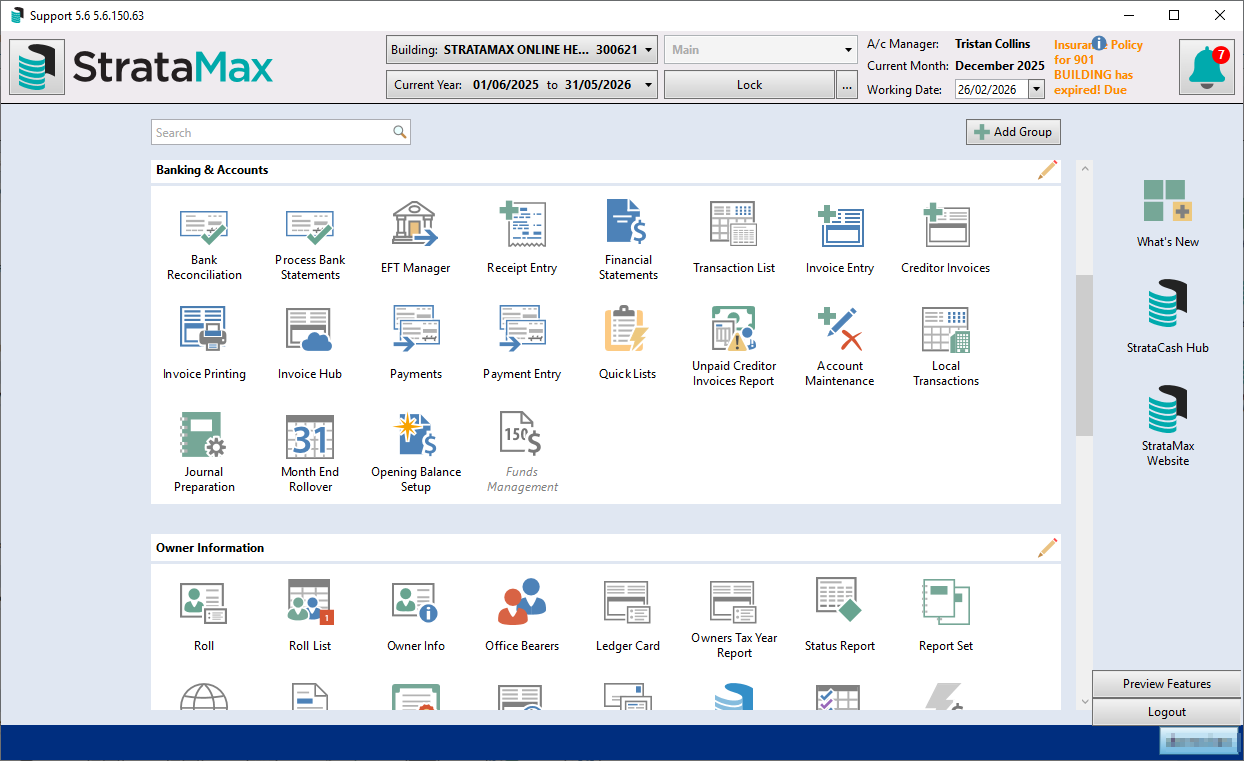Click the expired Insurance Policy warning

click(1098, 67)
